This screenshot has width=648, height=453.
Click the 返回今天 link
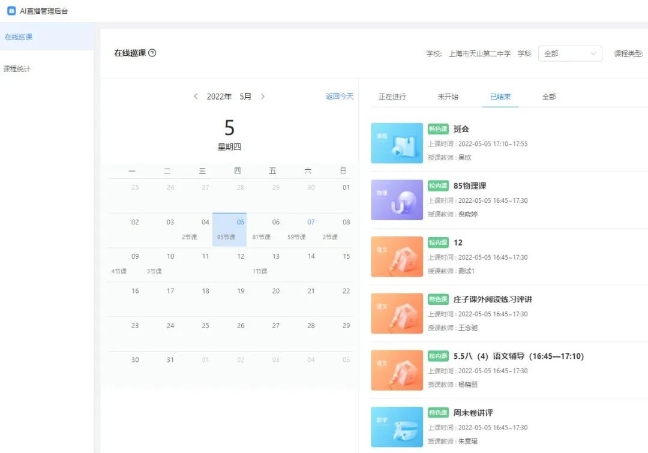(x=339, y=97)
